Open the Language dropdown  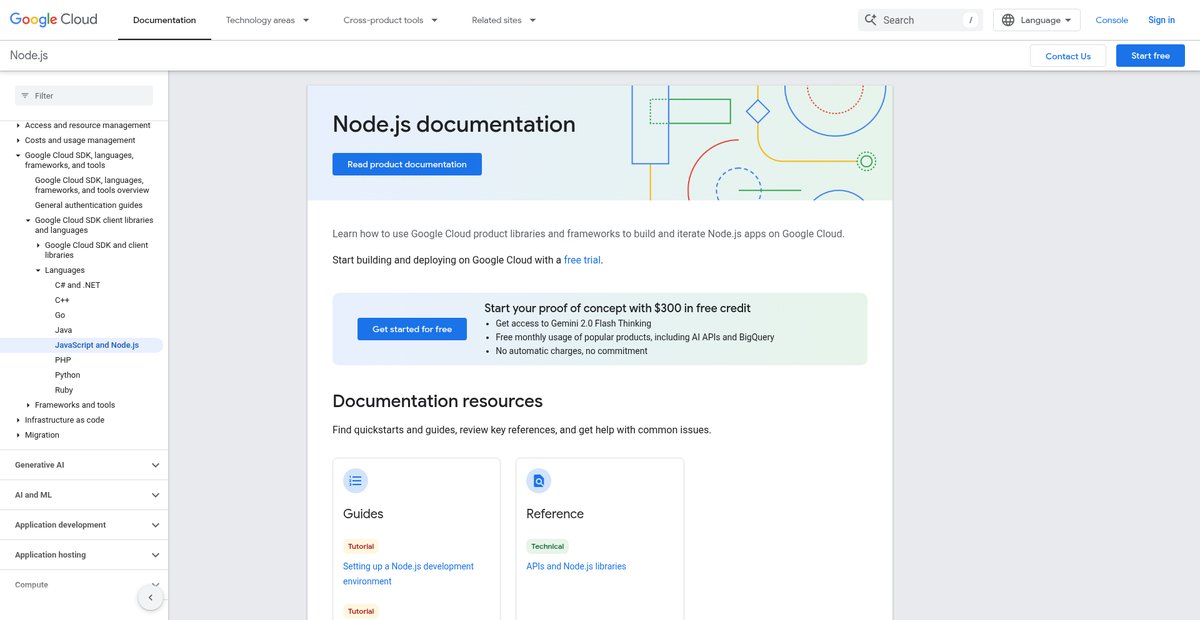pyautogui.click(x=1036, y=20)
